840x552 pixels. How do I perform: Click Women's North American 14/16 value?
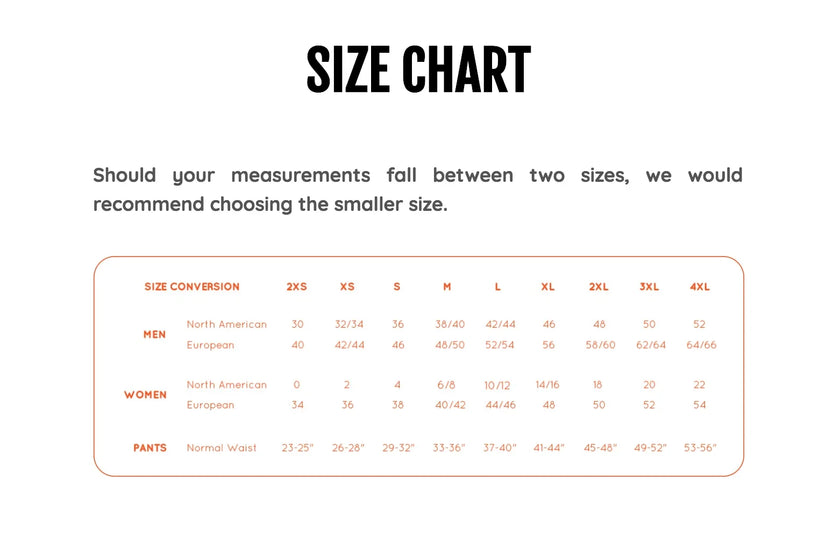coord(548,385)
